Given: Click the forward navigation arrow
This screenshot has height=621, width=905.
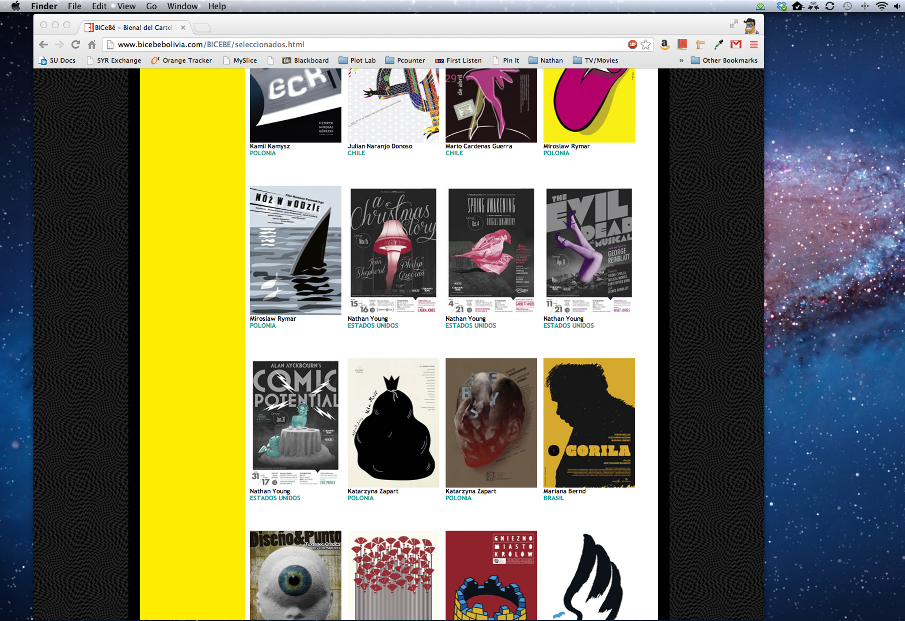Looking at the screenshot, I should pyautogui.click(x=58, y=44).
